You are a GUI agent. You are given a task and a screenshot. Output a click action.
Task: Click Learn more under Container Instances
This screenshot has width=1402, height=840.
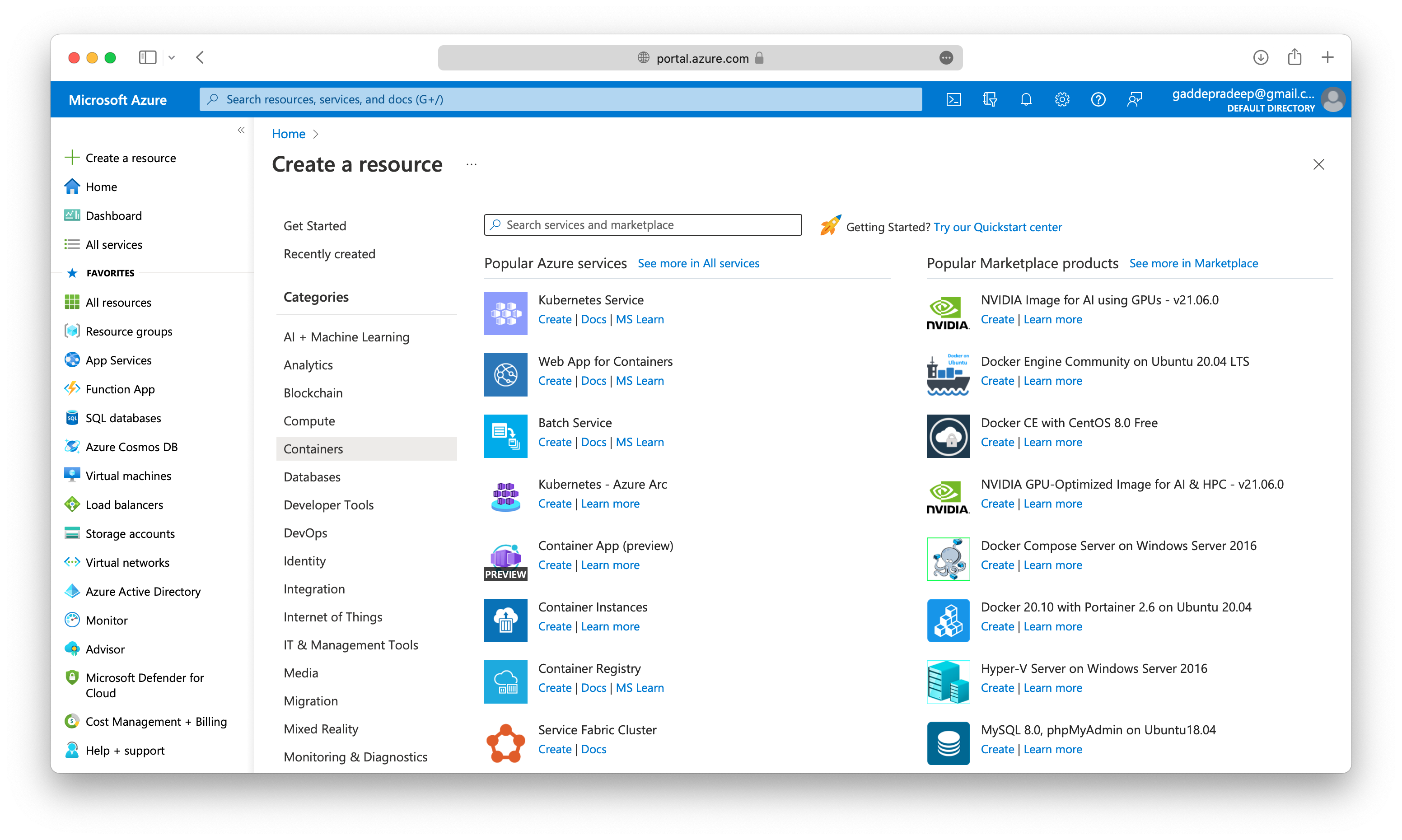pos(610,626)
